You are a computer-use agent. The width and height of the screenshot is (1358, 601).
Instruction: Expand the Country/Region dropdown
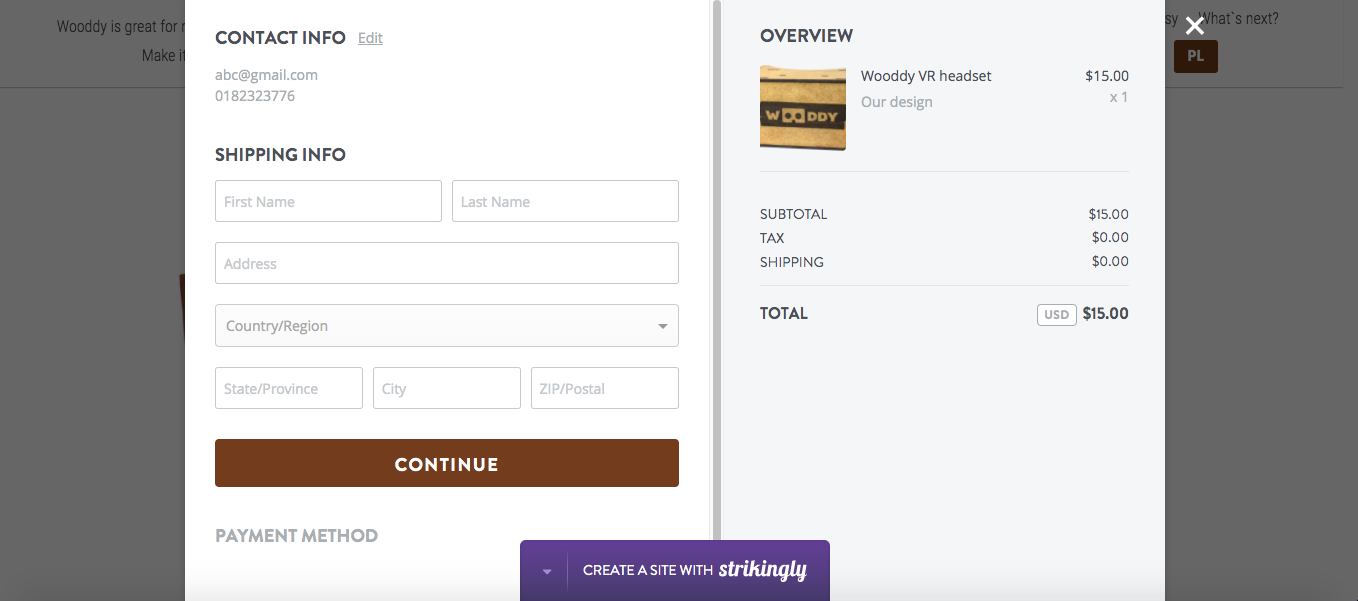tap(446, 325)
